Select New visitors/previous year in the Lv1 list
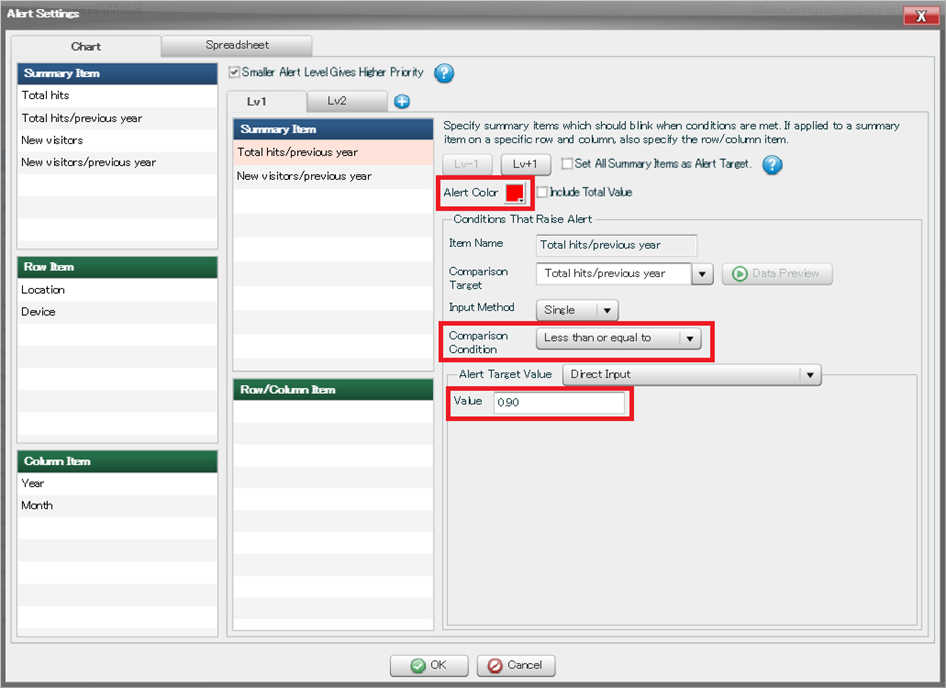This screenshot has height=688, width=946. pyautogui.click(x=333, y=176)
